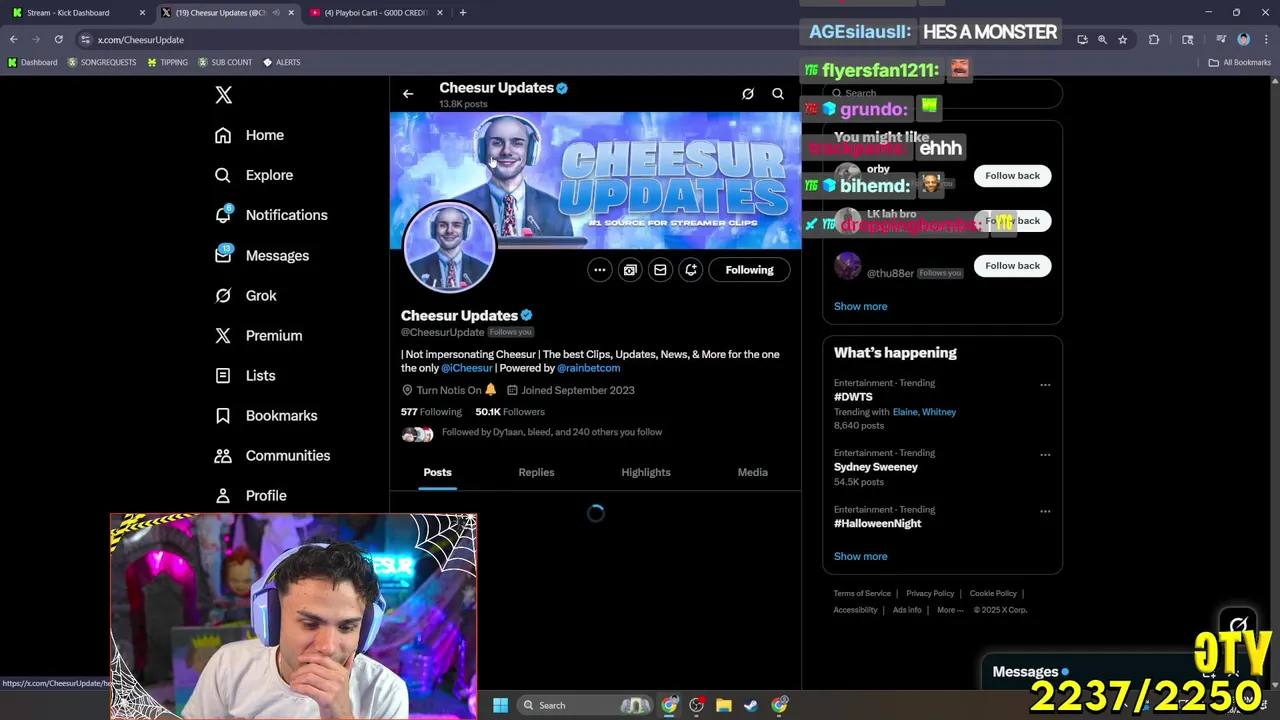The width and height of the screenshot is (1280, 720).
Task: Open Premium in the sidebar
Action: [x=258, y=335]
